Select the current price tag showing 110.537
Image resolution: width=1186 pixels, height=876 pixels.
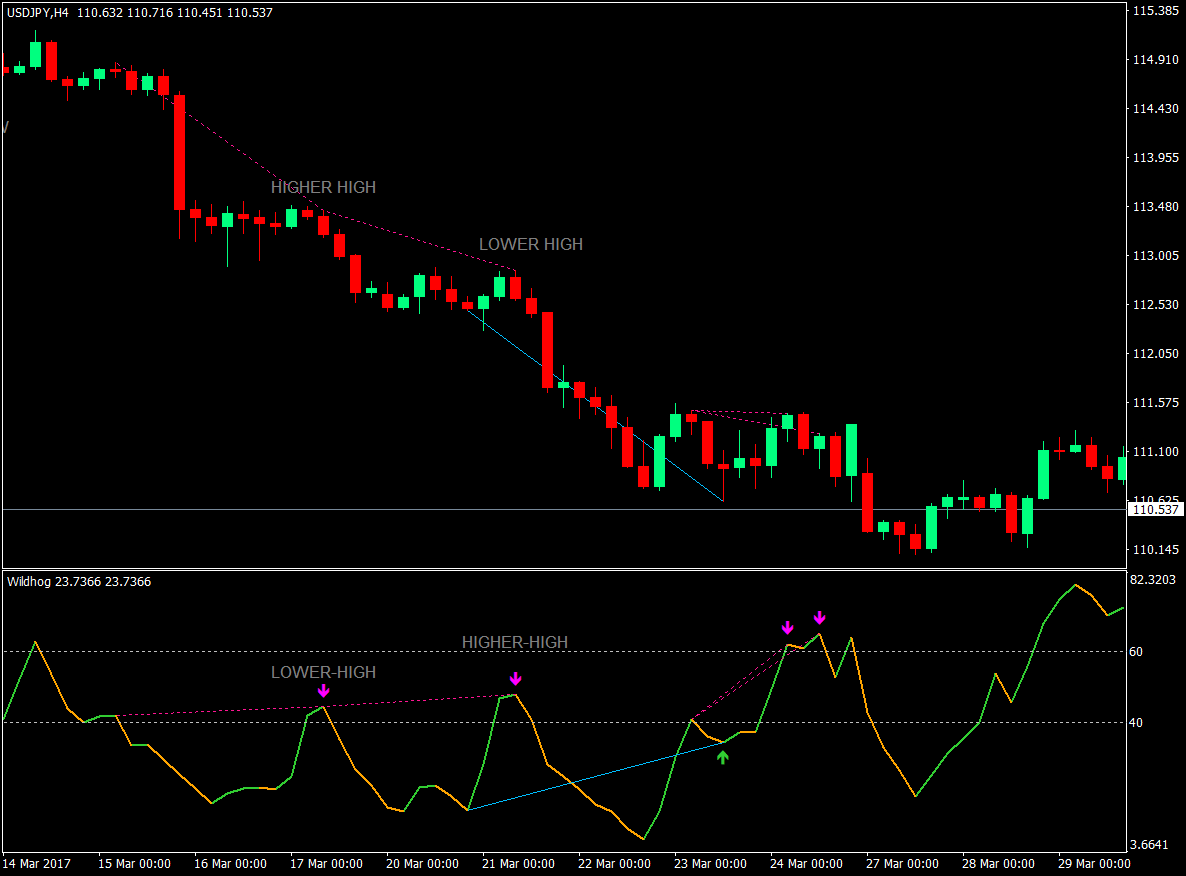(x=1155, y=508)
